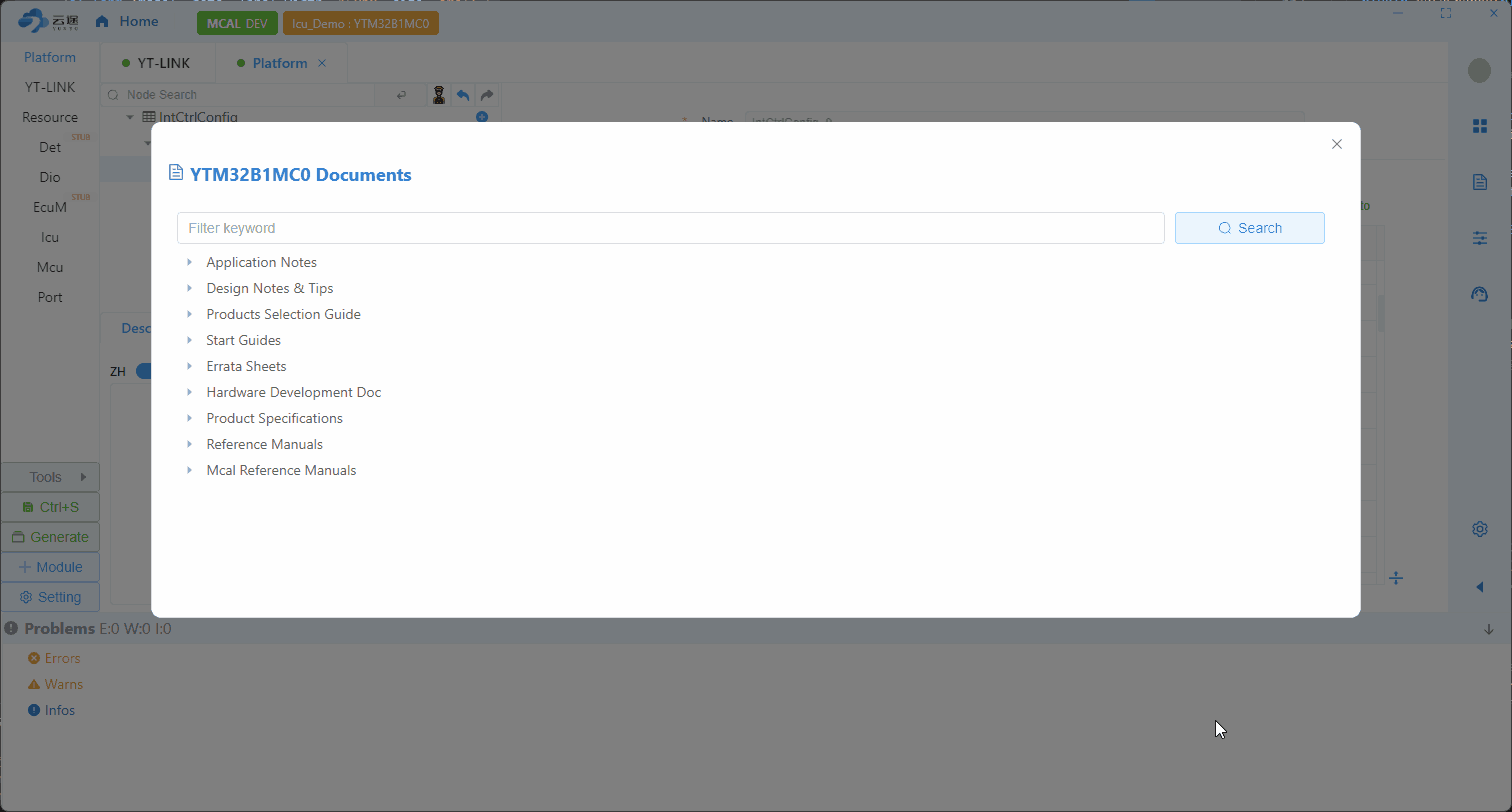Close the YTM32B1MC0 Documents dialog

tap(1336, 144)
